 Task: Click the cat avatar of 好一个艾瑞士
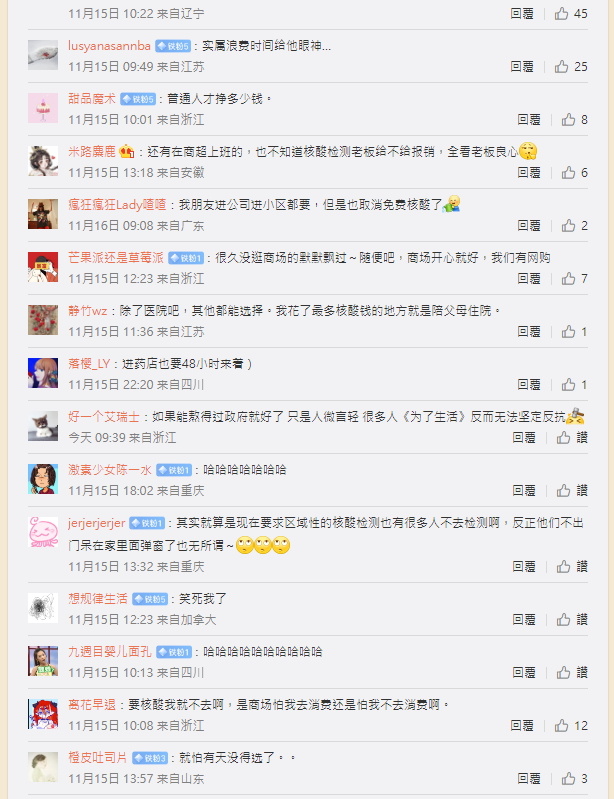click(43, 426)
